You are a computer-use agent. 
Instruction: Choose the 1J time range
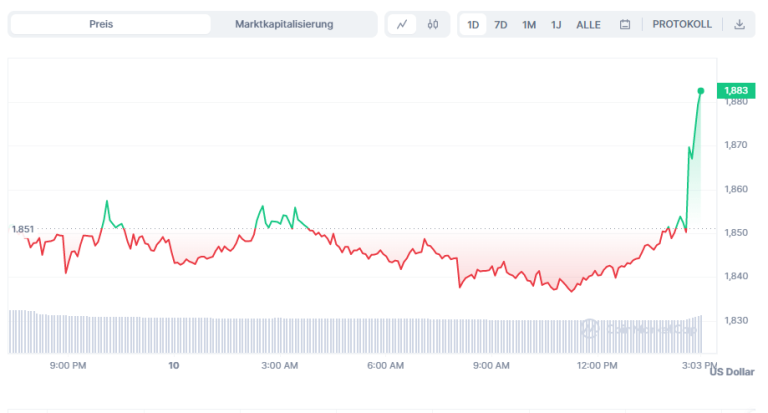[556, 24]
